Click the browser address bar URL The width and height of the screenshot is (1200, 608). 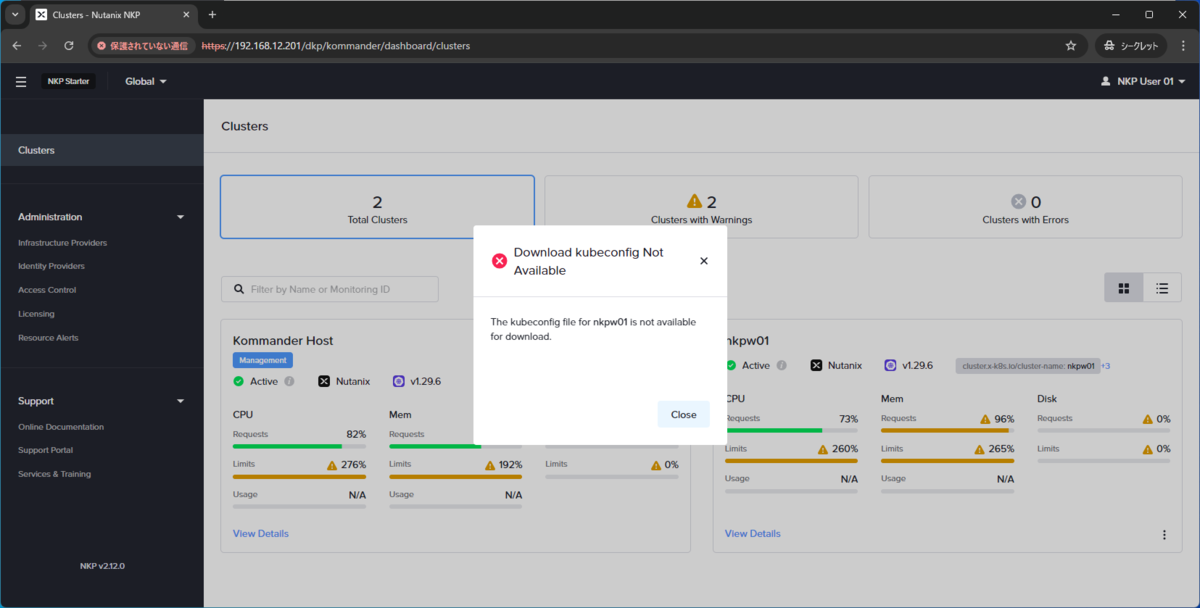[336, 46]
